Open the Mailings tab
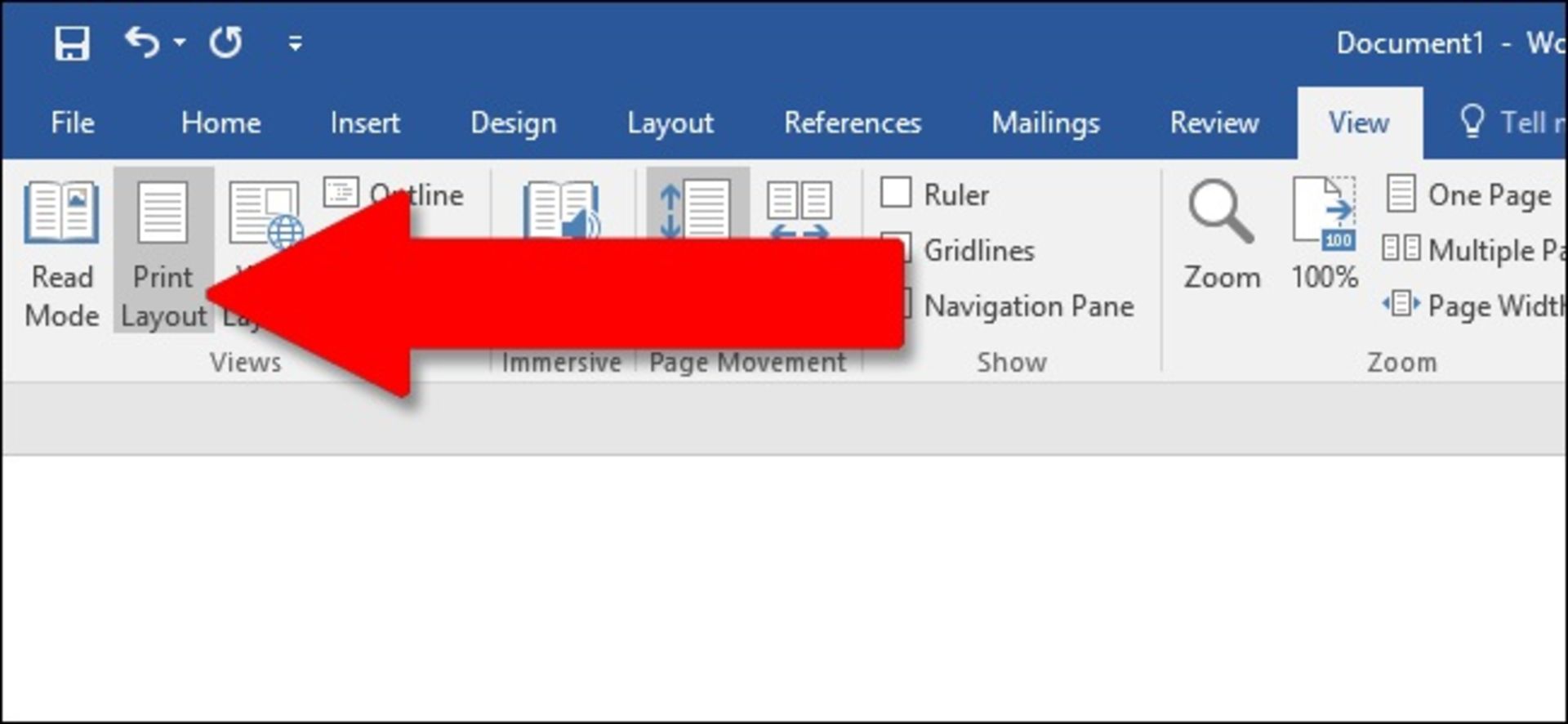1568x724 pixels. [x=1045, y=123]
